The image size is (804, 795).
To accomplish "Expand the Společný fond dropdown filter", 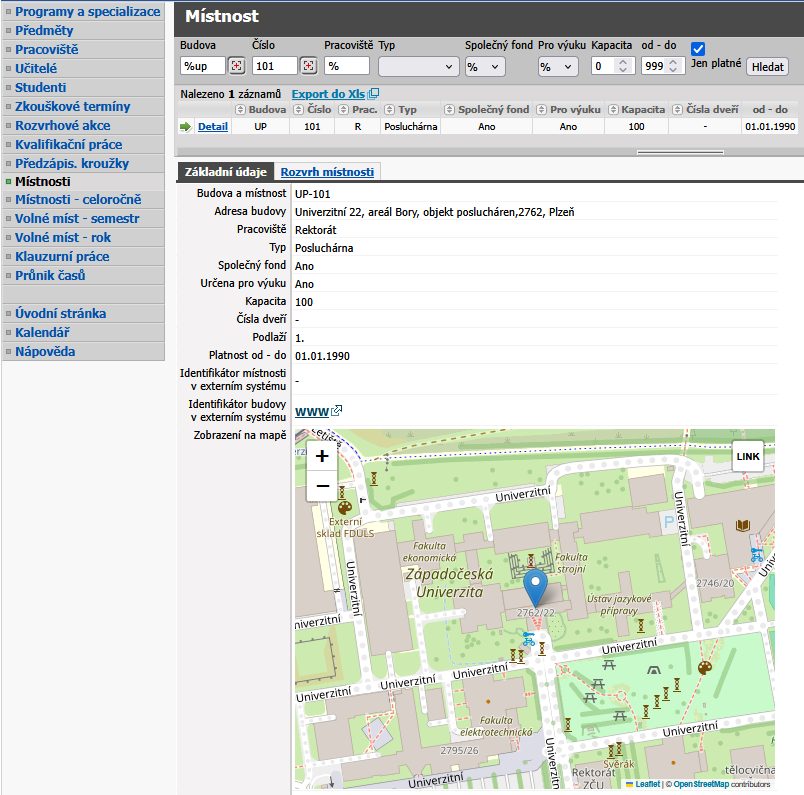I will [x=485, y=66].
